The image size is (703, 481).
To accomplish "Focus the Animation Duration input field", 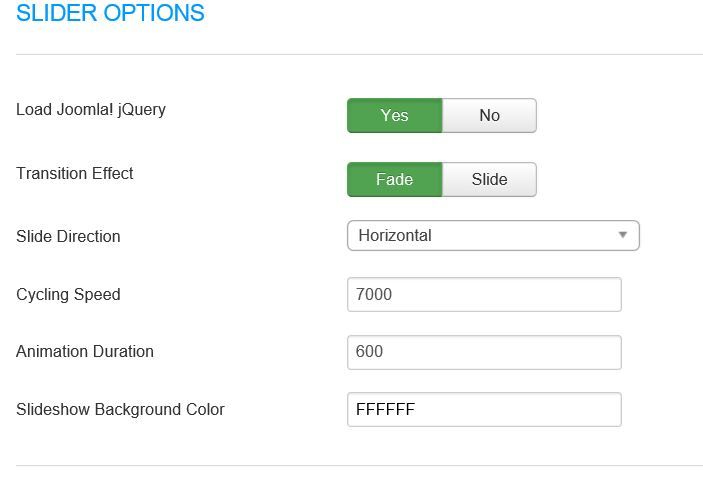I will [x=484, y=352].
